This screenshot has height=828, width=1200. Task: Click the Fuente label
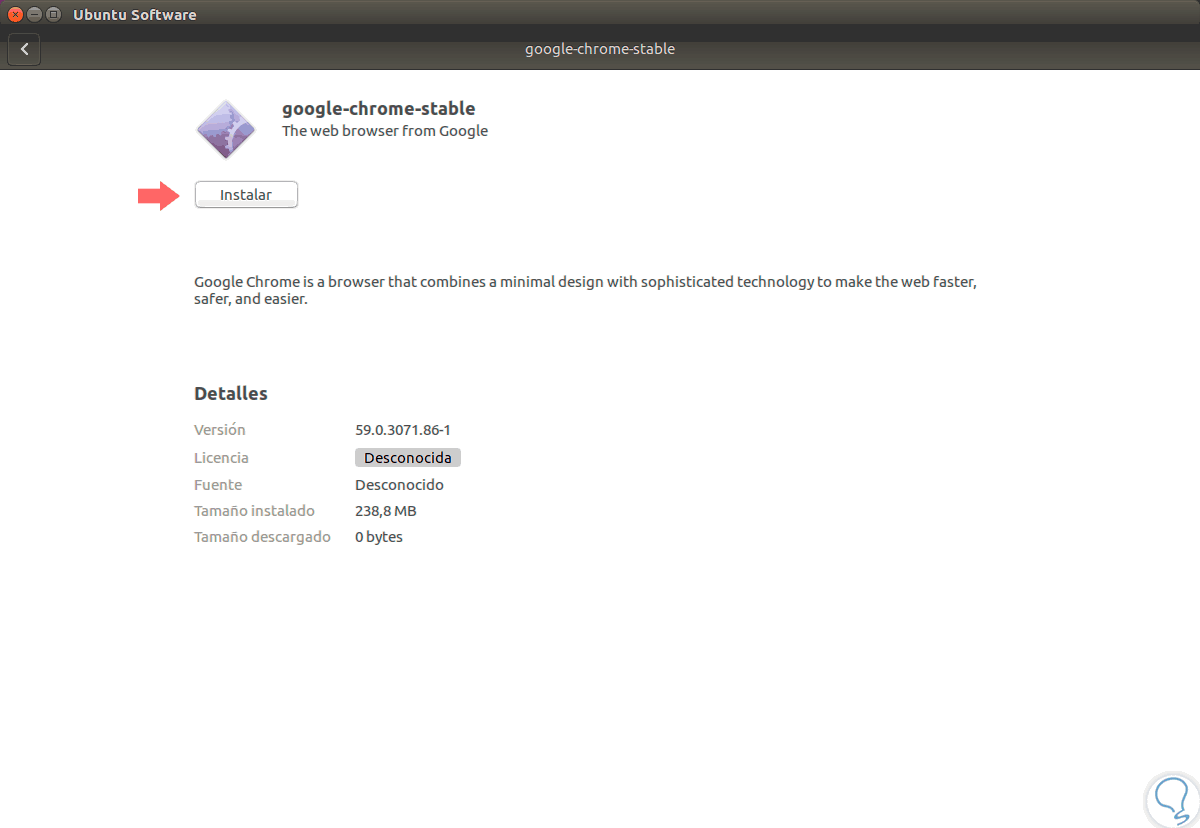click(218, 485)
